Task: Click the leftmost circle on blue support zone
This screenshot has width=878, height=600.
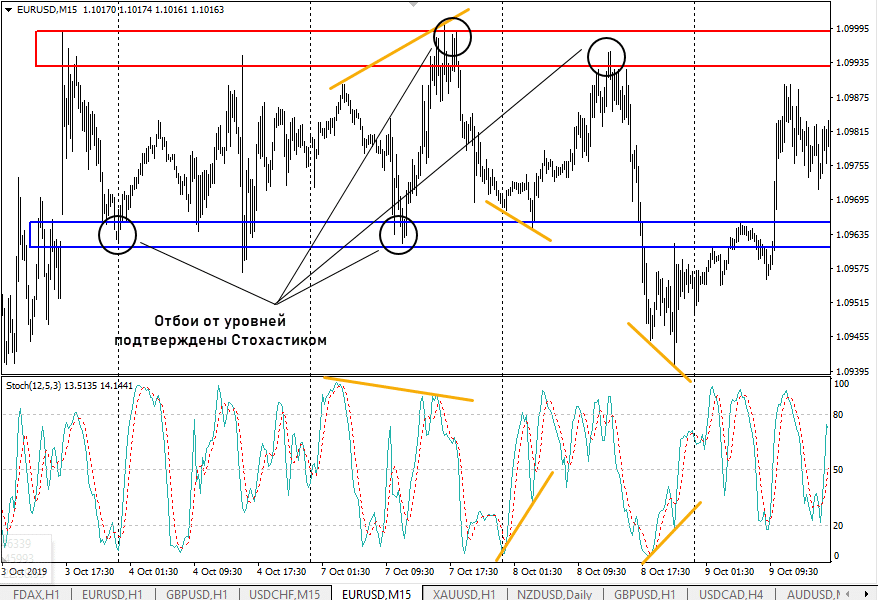Action: click(117, 235)
